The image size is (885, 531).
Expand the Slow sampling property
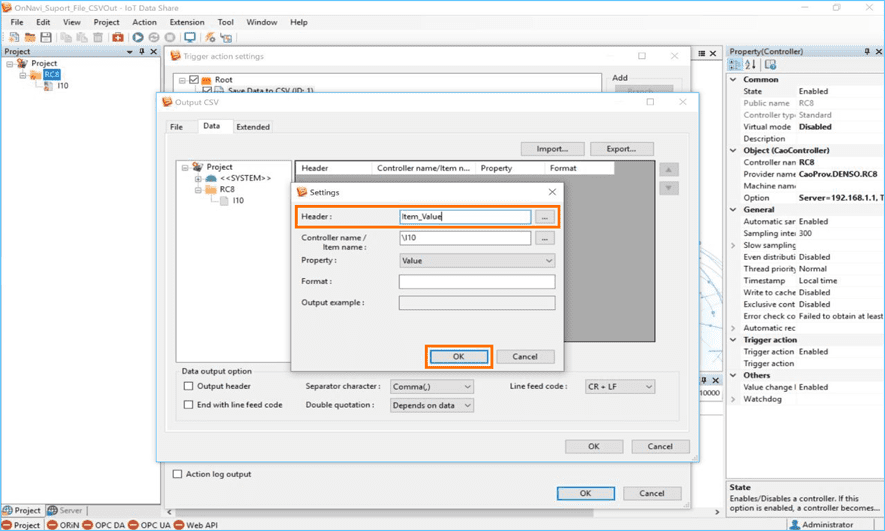pyautogui.click(x=733, y=245)
